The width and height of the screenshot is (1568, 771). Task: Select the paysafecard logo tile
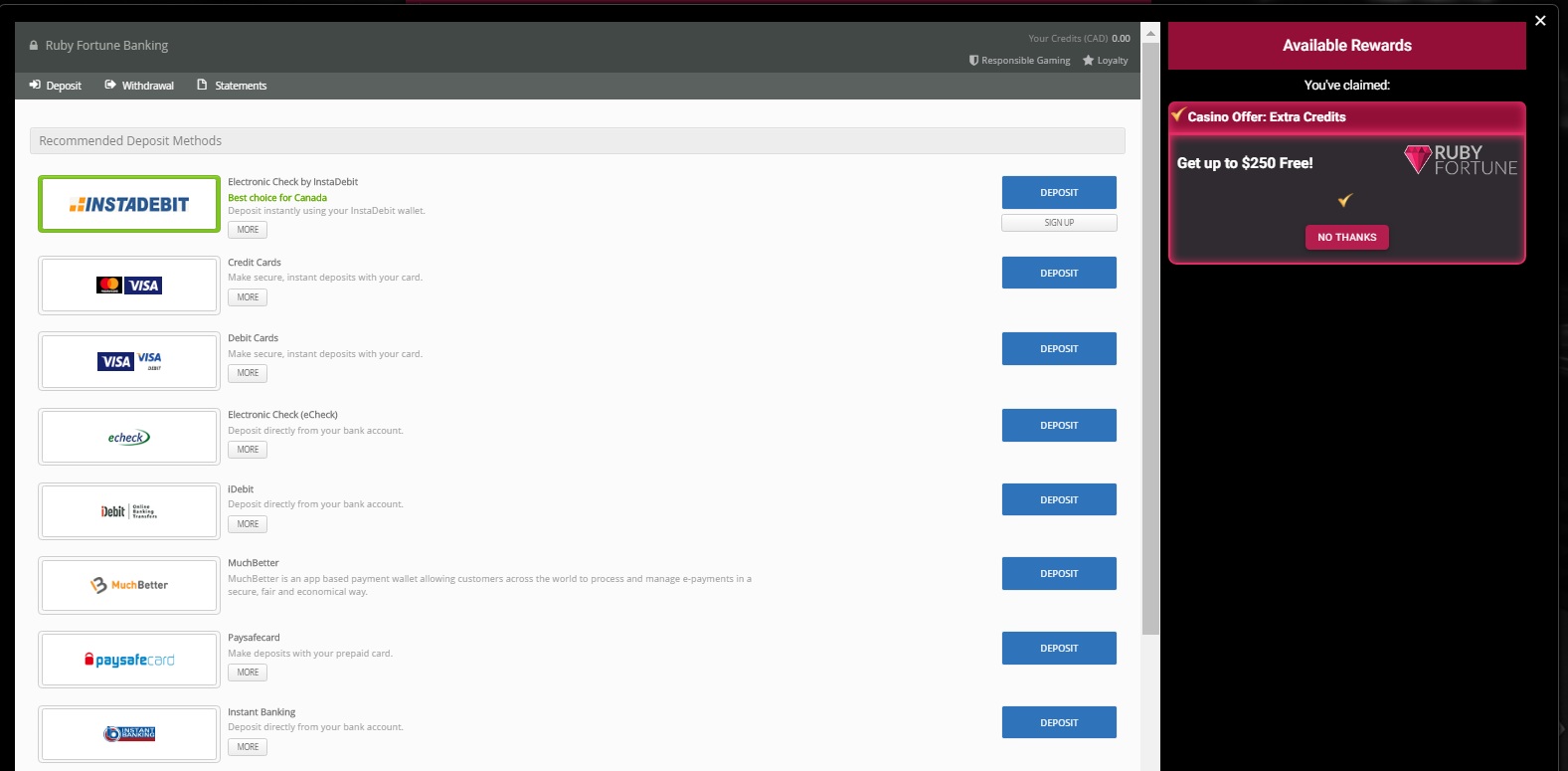coord(129,660)
